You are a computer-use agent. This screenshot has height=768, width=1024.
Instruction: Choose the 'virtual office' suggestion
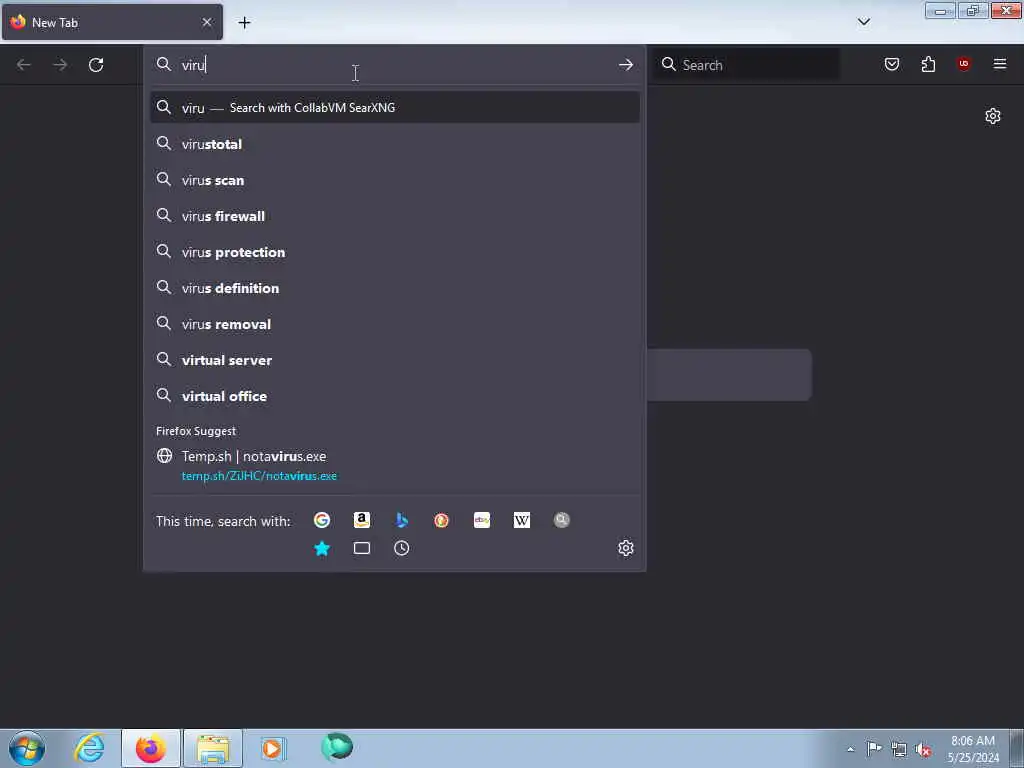(394, 396)
